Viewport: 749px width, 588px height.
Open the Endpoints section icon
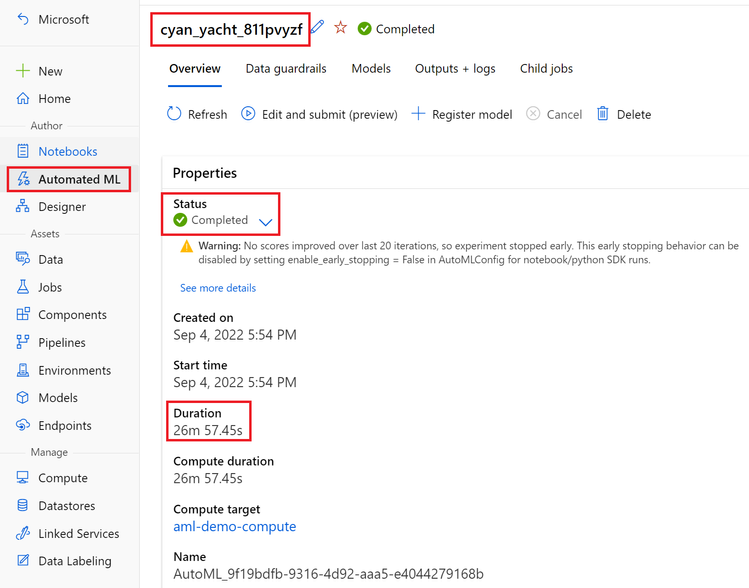coord(23,425)
